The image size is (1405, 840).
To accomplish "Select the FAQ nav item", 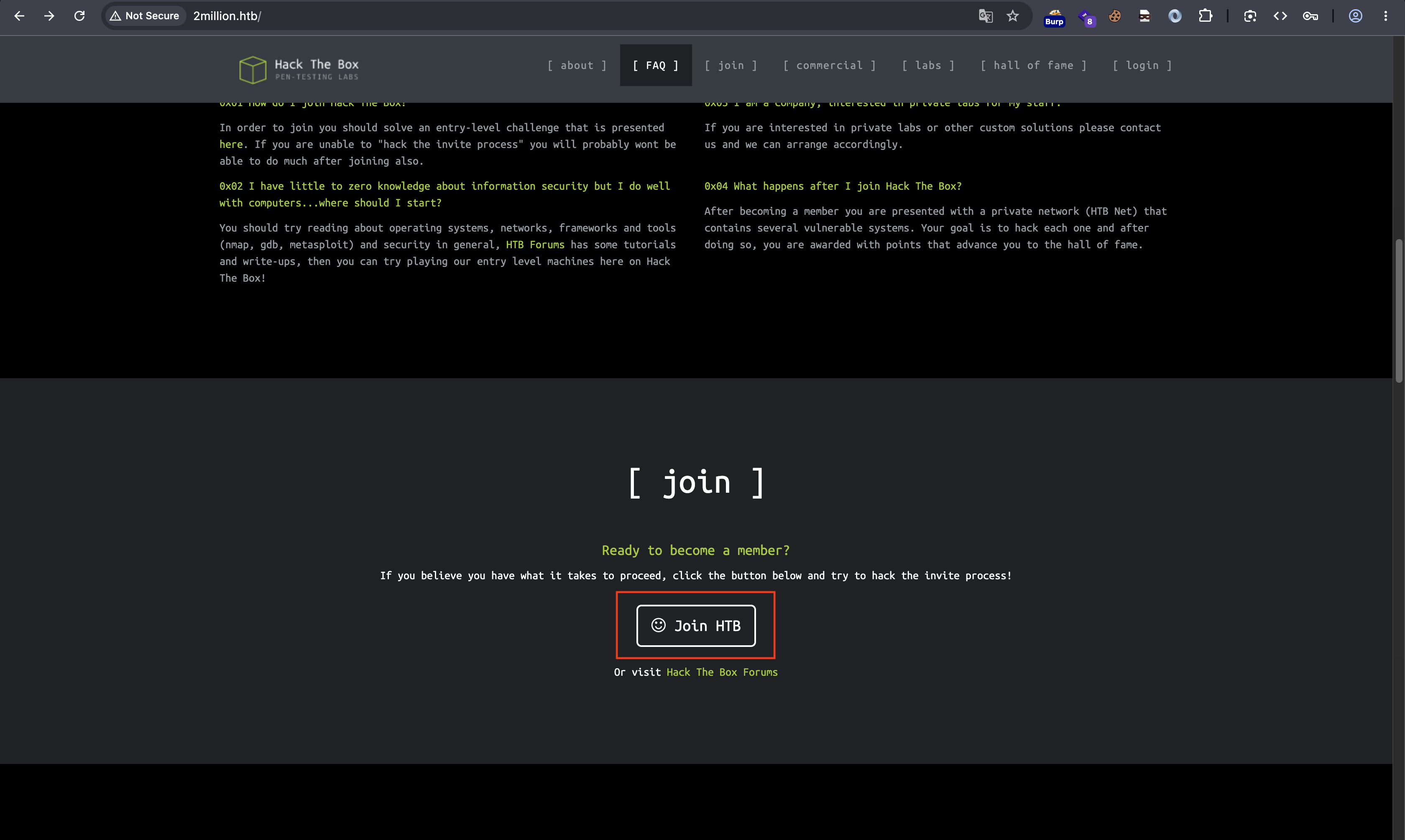I will coord(656,65).
